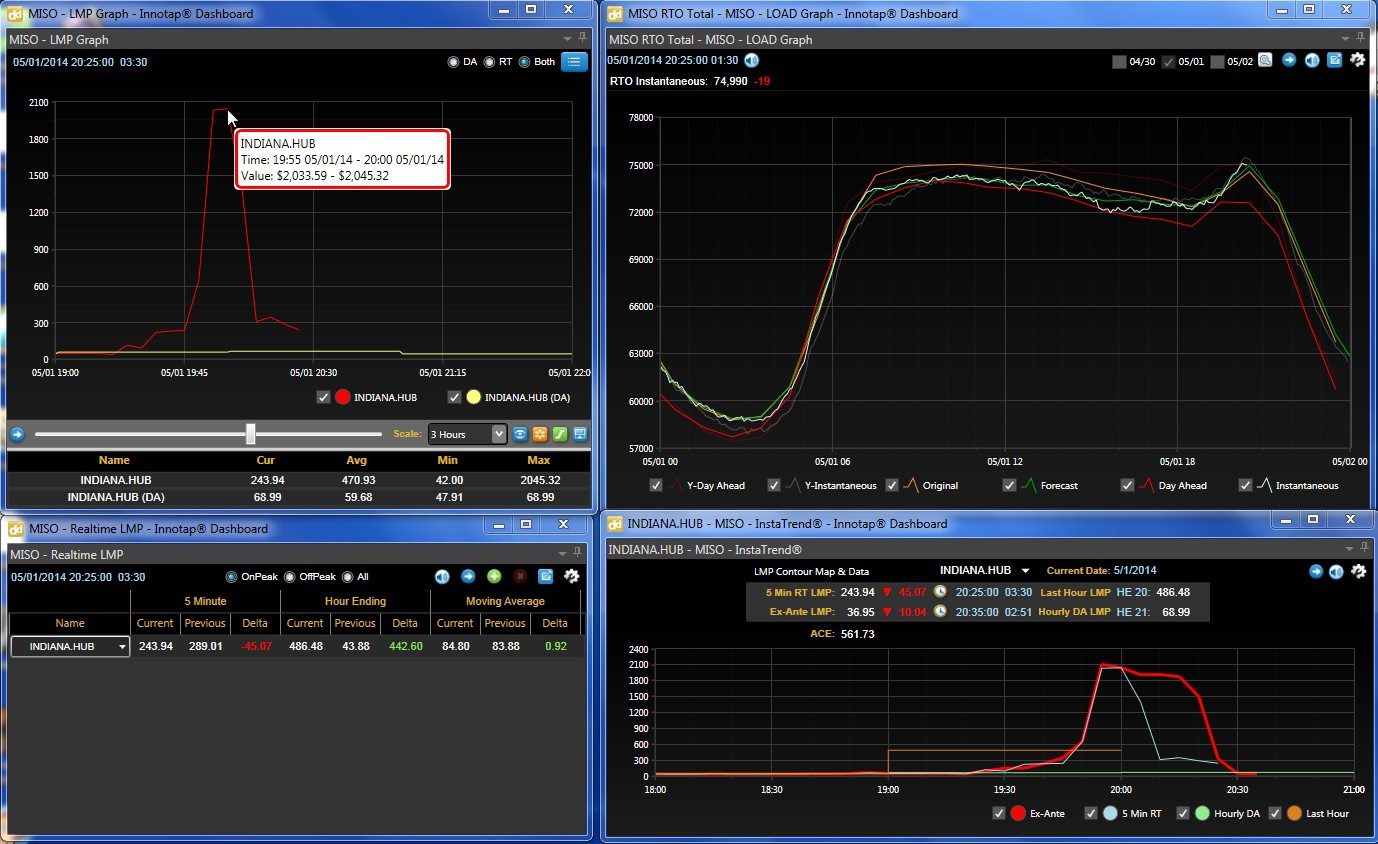Open the gear settings in InstaTrend panel
The height and width of the screenshot is (844, 1378).
pyautogui.click(x=1358, y=571)
